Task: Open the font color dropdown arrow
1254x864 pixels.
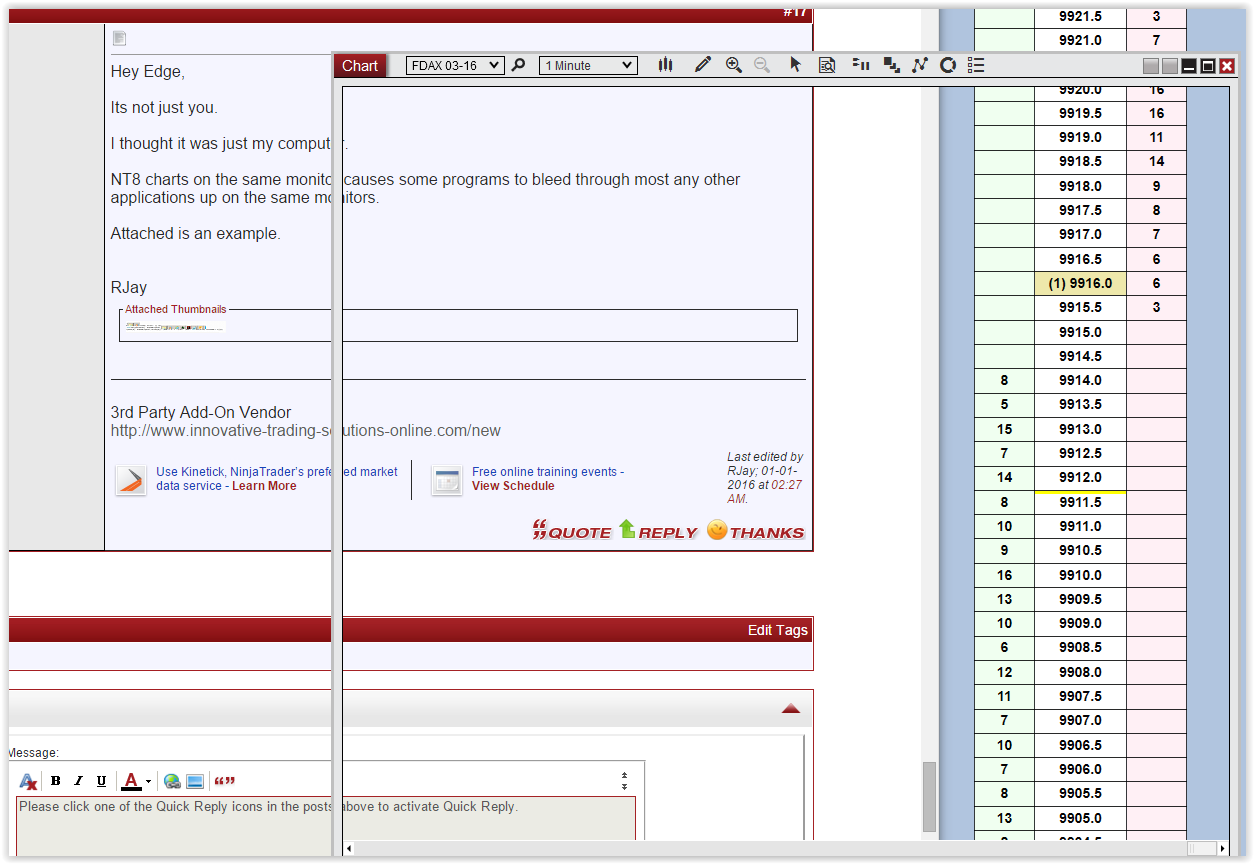Action: click(x=148, y=782)
